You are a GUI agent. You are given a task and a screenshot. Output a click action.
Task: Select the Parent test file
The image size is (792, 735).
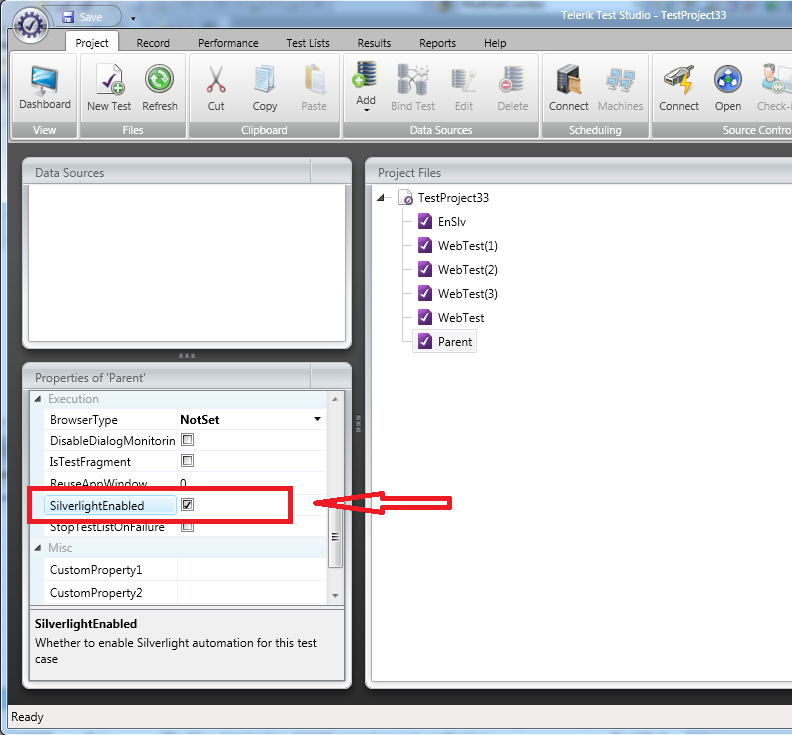point(445,342)
